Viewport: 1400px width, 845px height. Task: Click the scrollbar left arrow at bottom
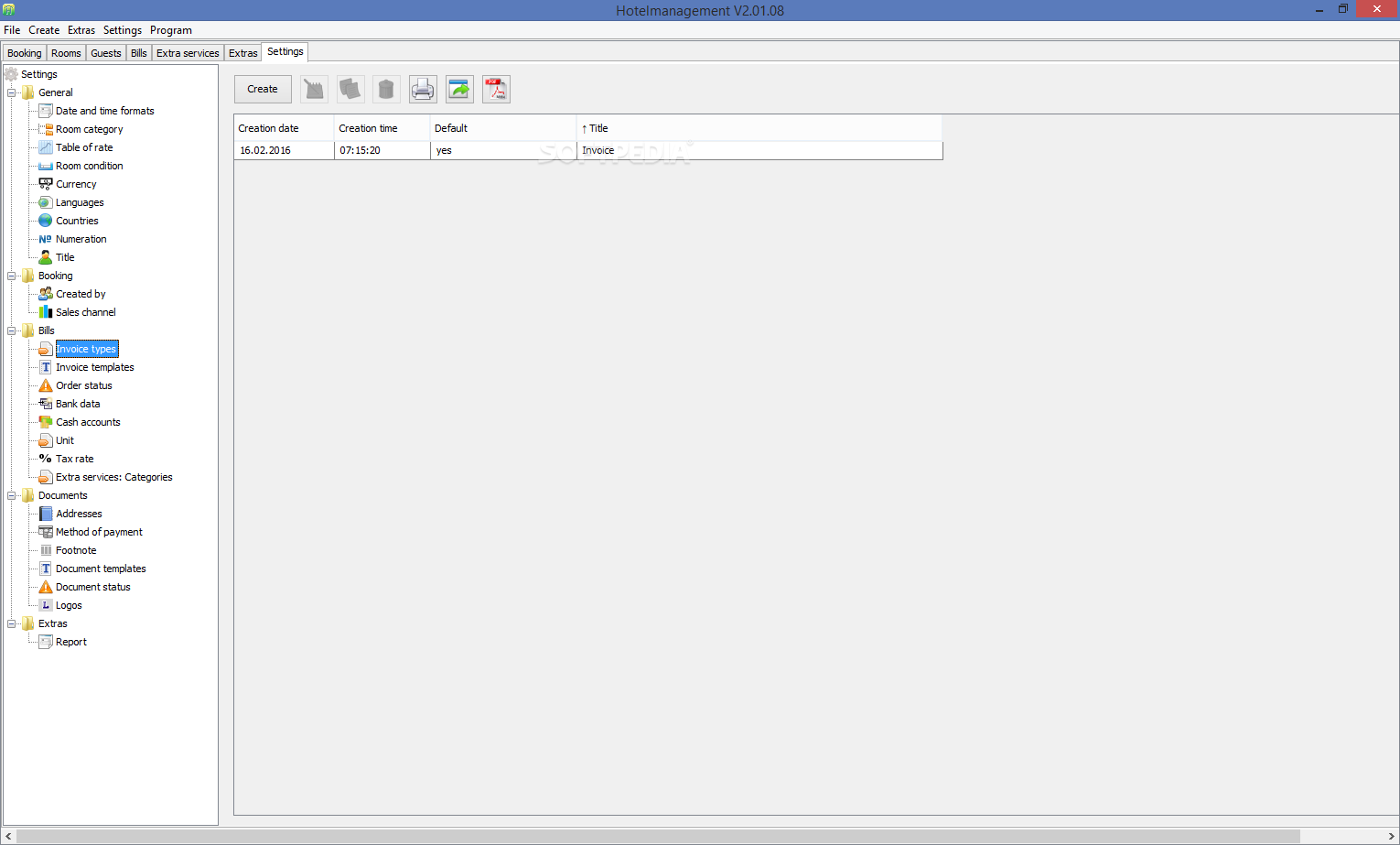(x=9, y=836)
